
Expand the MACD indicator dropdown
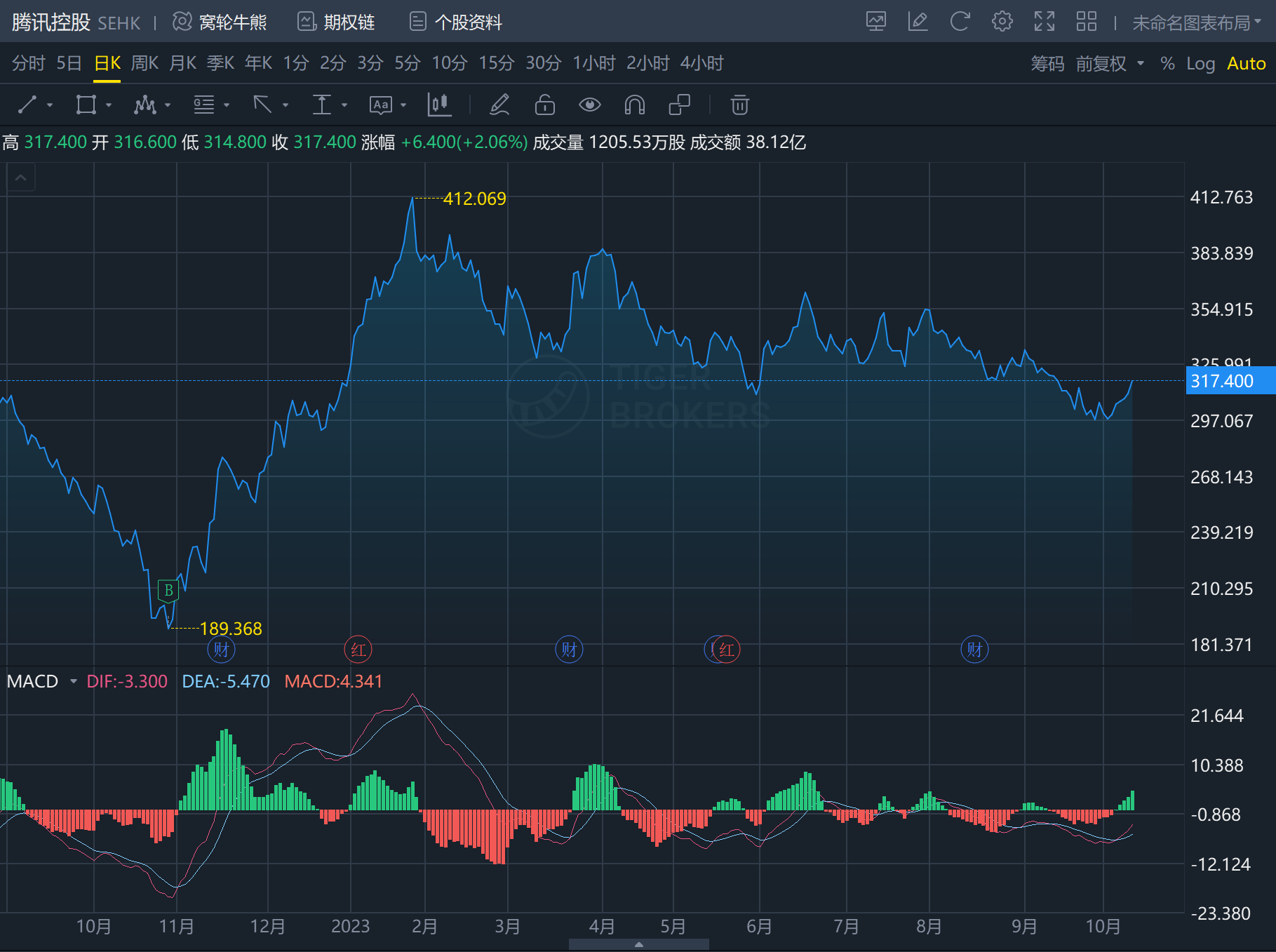[73, 681]
